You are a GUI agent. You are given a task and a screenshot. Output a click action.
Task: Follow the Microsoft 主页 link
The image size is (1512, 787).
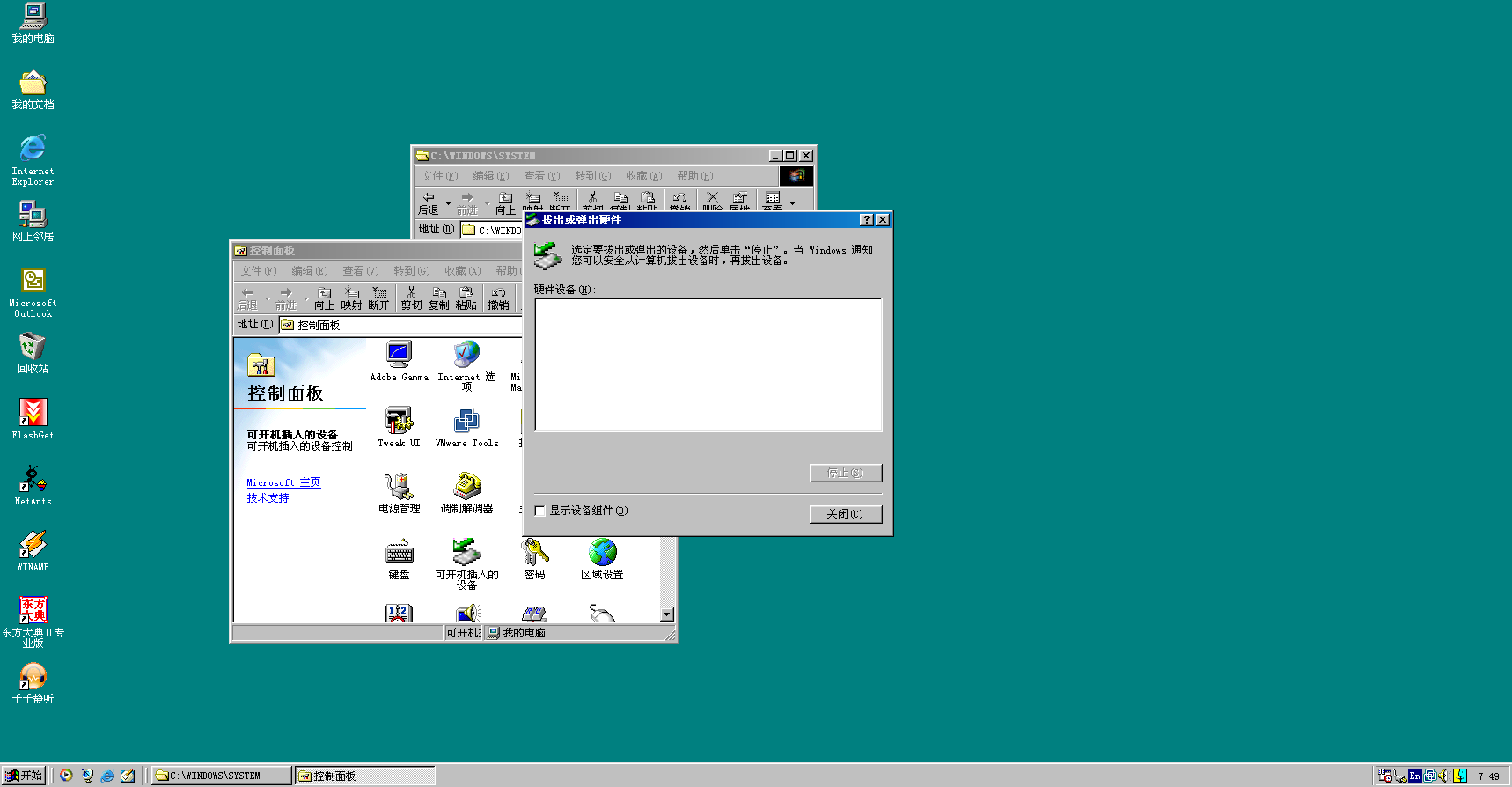[283, 482]
